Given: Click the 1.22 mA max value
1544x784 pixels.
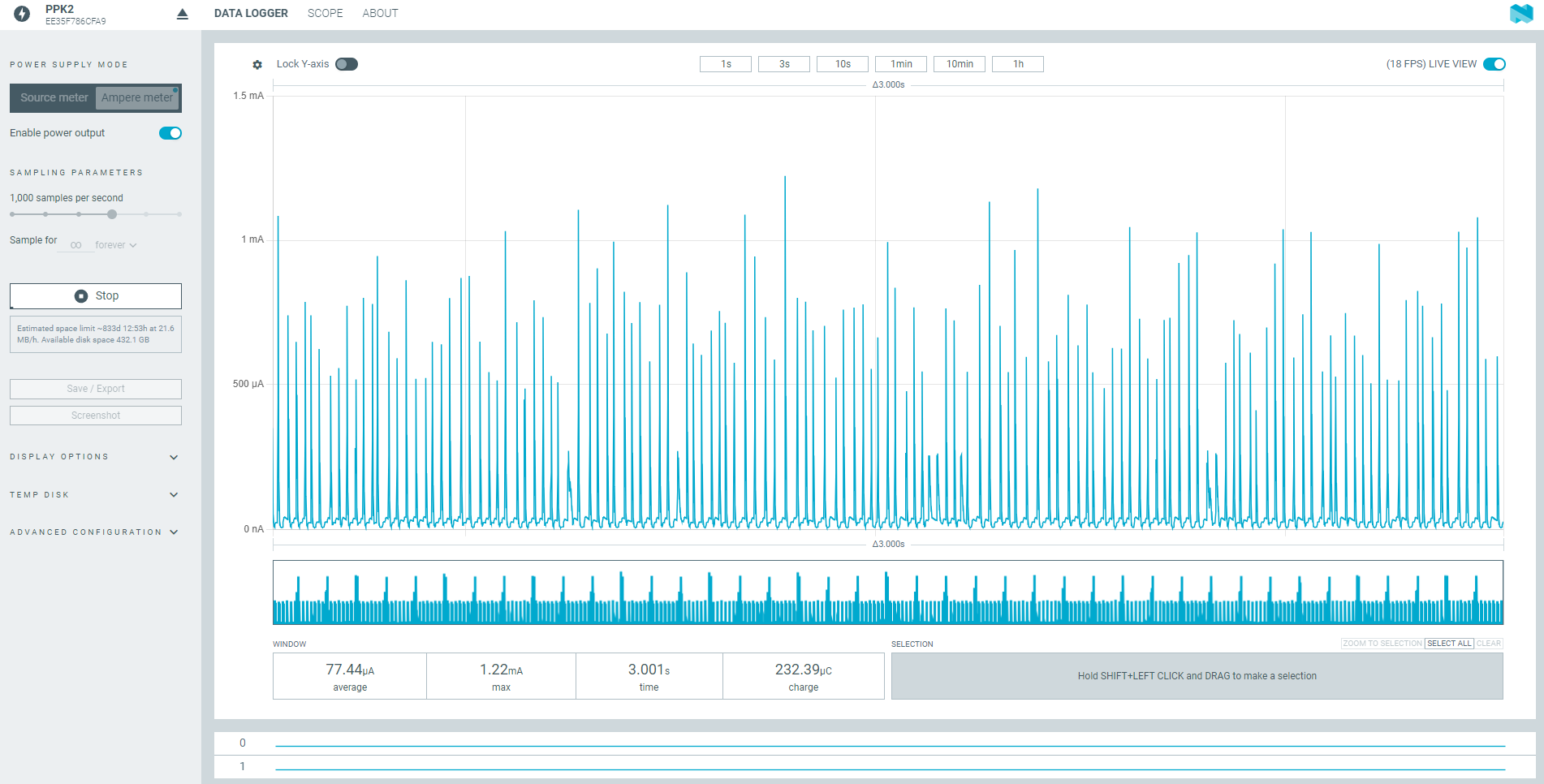Looking at the screenshot, I should pos(501,670).
